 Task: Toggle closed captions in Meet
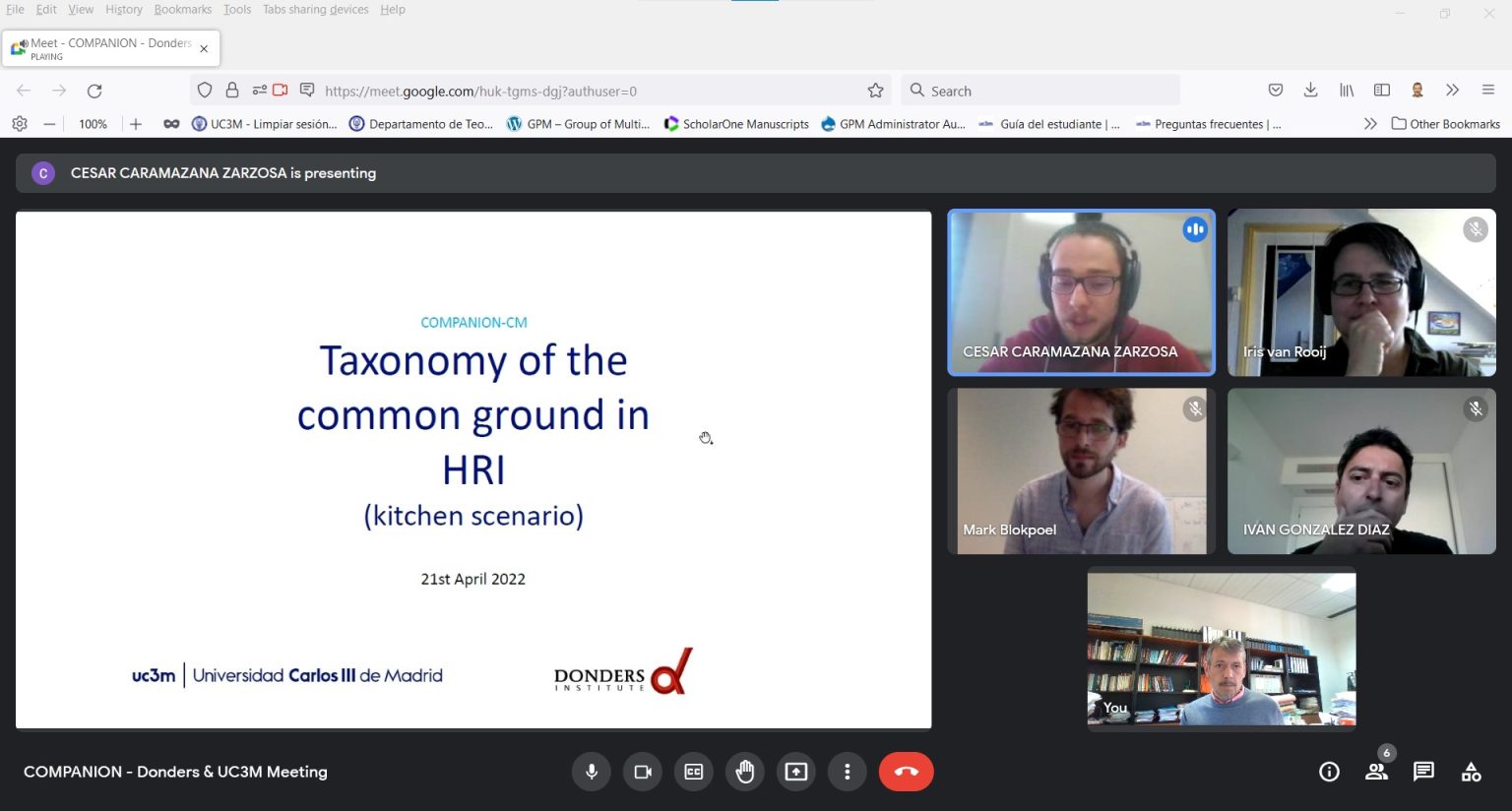(694, 772)
